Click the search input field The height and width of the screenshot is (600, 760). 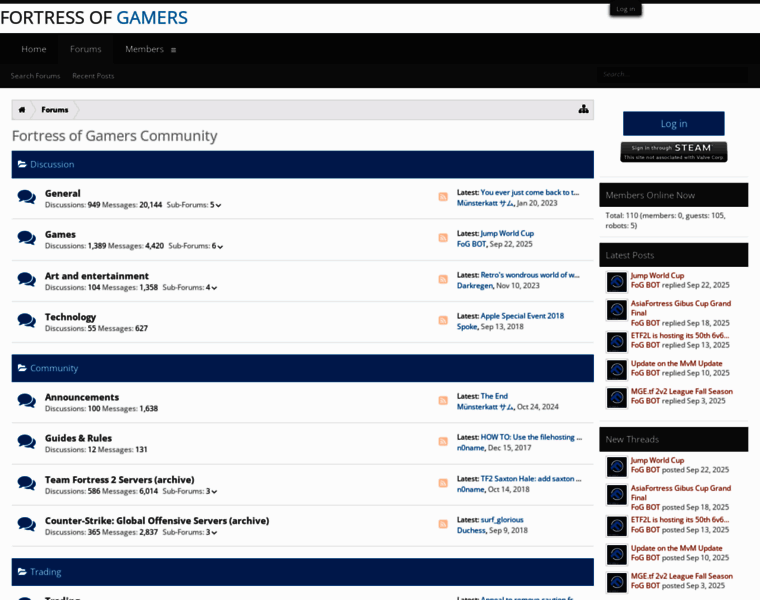click(672, 74)
